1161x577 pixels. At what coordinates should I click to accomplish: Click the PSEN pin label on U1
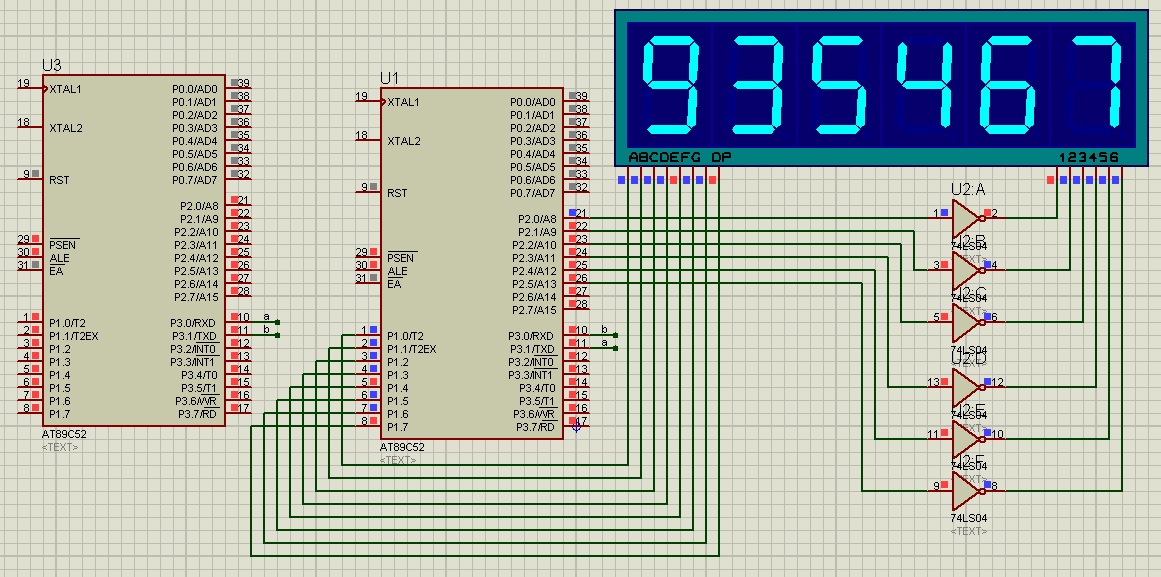point(401,258)
